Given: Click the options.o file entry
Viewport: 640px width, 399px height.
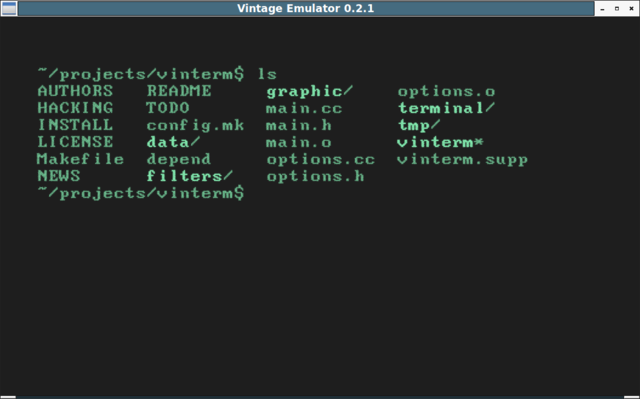Looking at the screenshot, I should (x=447, y=92).
